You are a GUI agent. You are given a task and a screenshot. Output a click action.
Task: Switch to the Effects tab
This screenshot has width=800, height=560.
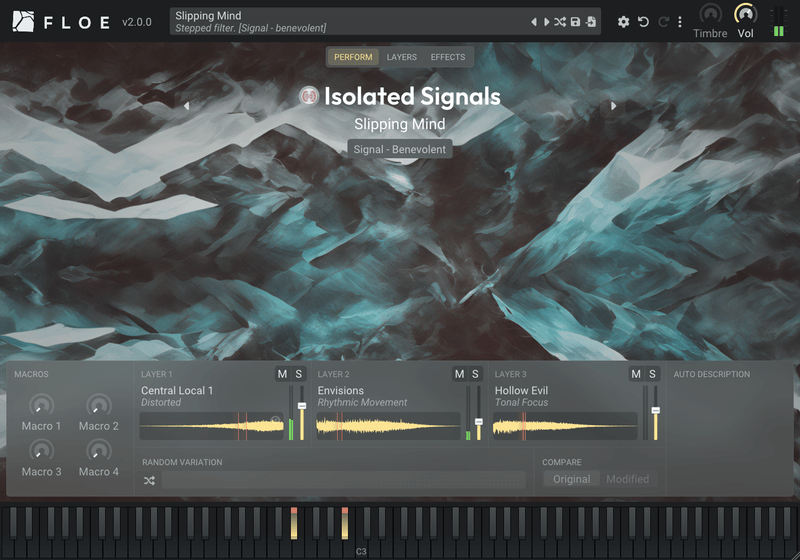(448, 57)
